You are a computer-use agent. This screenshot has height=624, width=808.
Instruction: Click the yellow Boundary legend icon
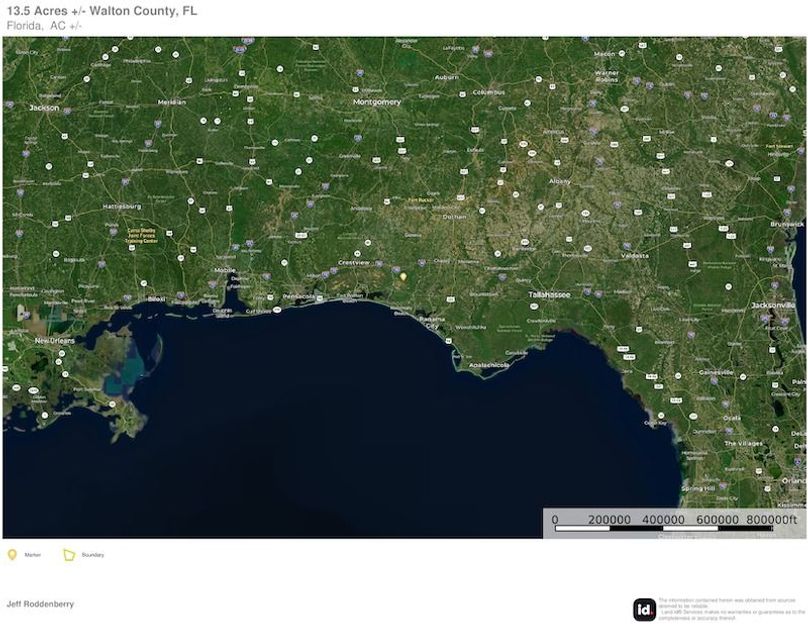tap(69, 554)
